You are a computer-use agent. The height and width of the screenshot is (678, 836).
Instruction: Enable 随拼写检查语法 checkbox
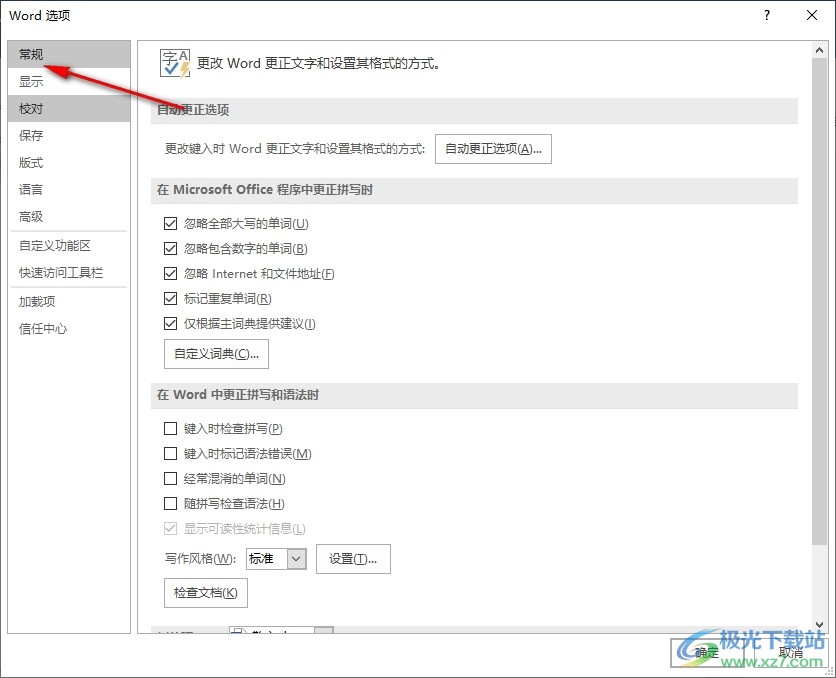(171, 504)
